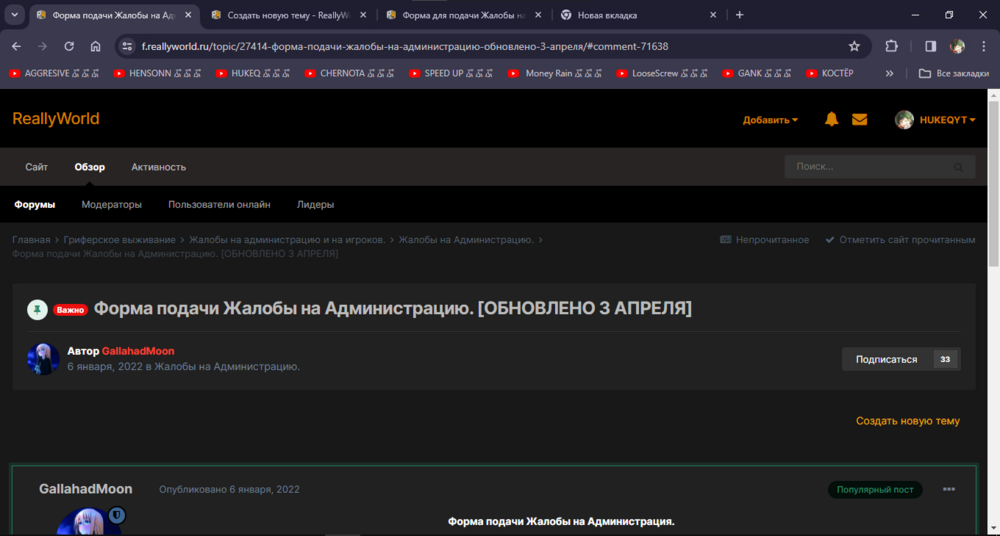
Task: Reload the page with the refresh icon
Action: point(70,47)
